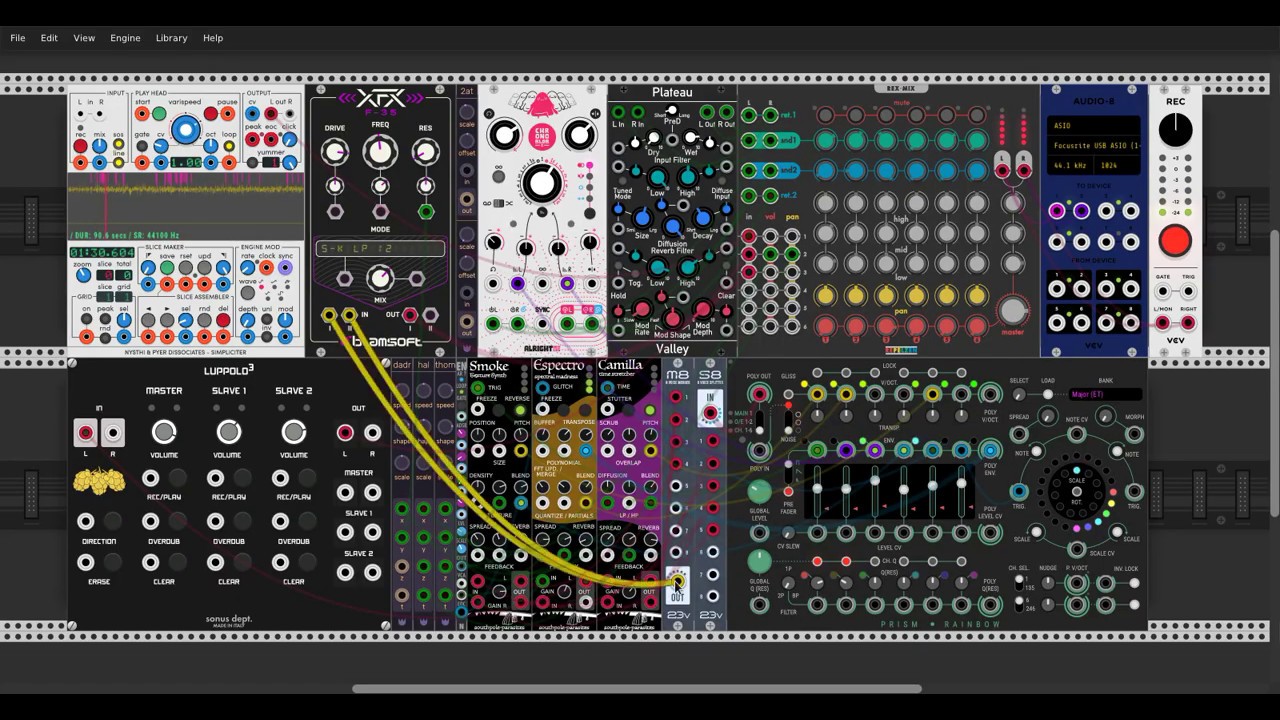Viewport: 1280px width, 720px height.
Task: Open the File menu
Action: click(x=18, y=38)
